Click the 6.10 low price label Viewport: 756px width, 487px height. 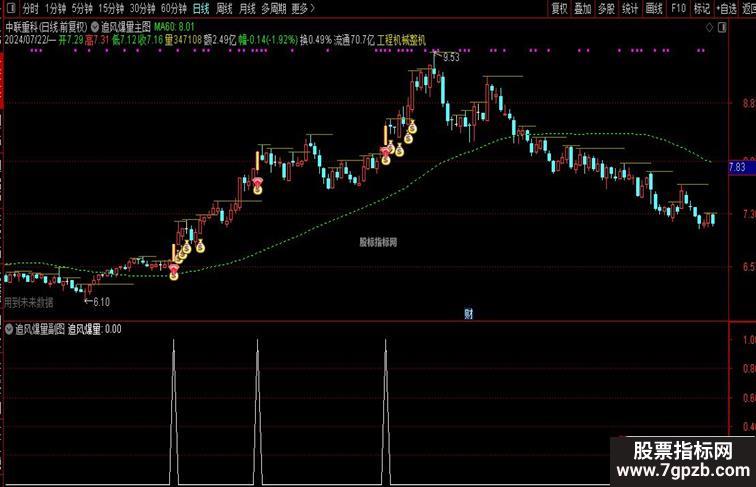click(101, 302)
